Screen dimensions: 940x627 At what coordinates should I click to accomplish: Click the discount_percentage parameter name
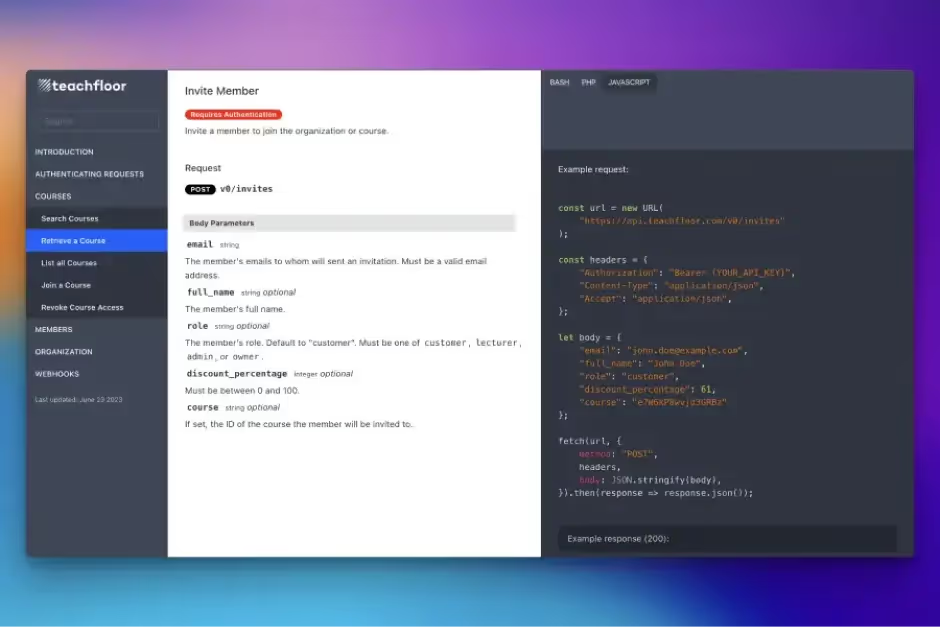coord(237,374)
